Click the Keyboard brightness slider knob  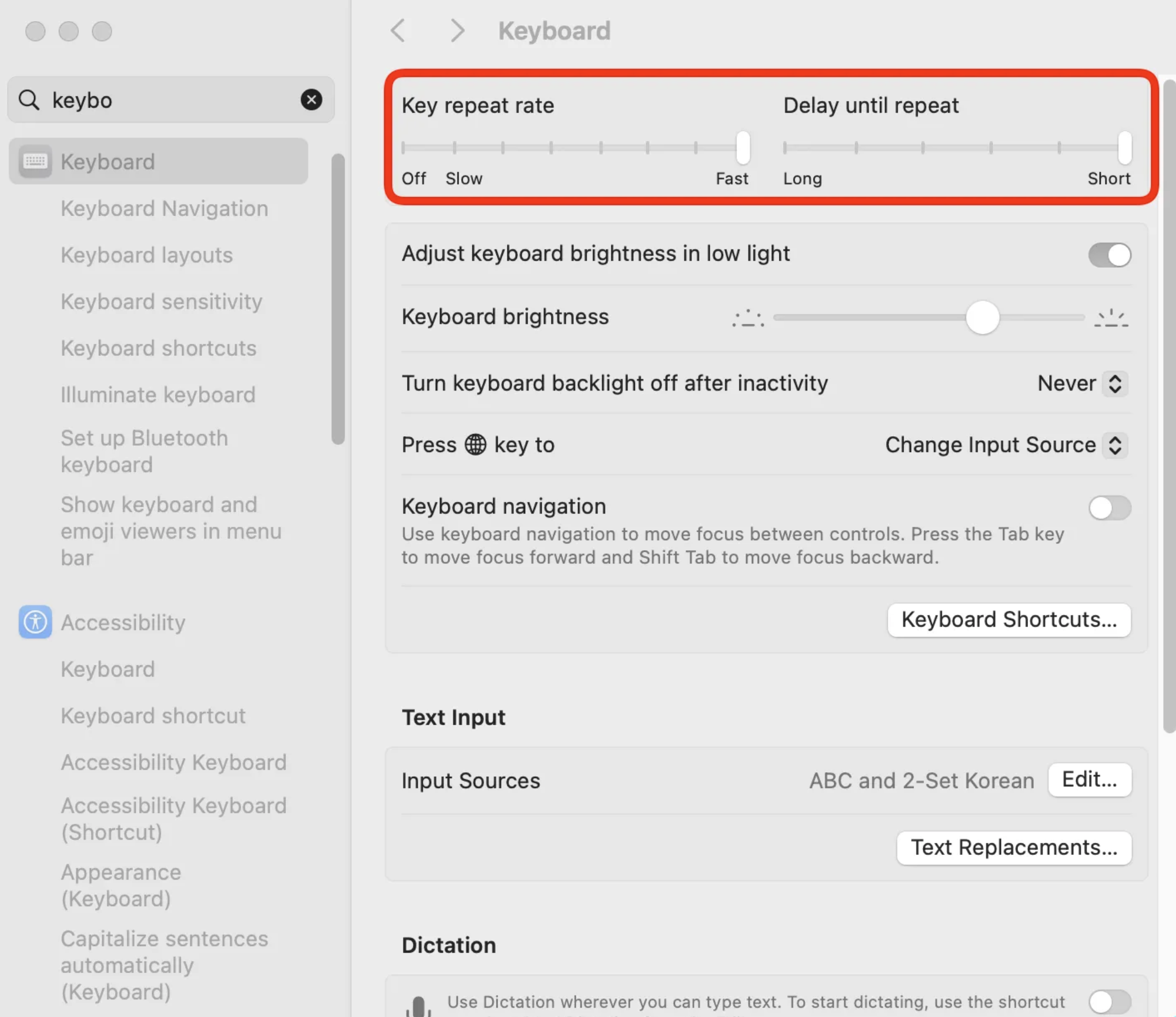click(x=982, y=318)
